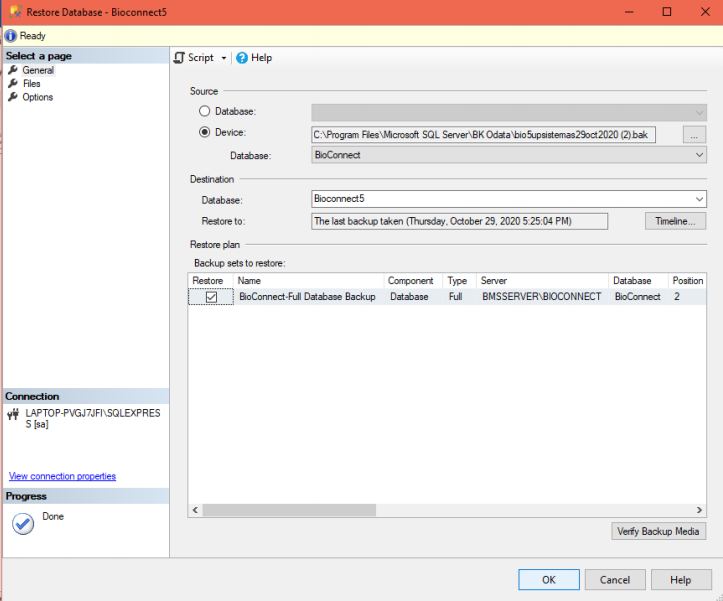Click the horizontal scrollbar thumb in backup sets
The height and width of the screenshot is (601, 723).
click(289, 510)
